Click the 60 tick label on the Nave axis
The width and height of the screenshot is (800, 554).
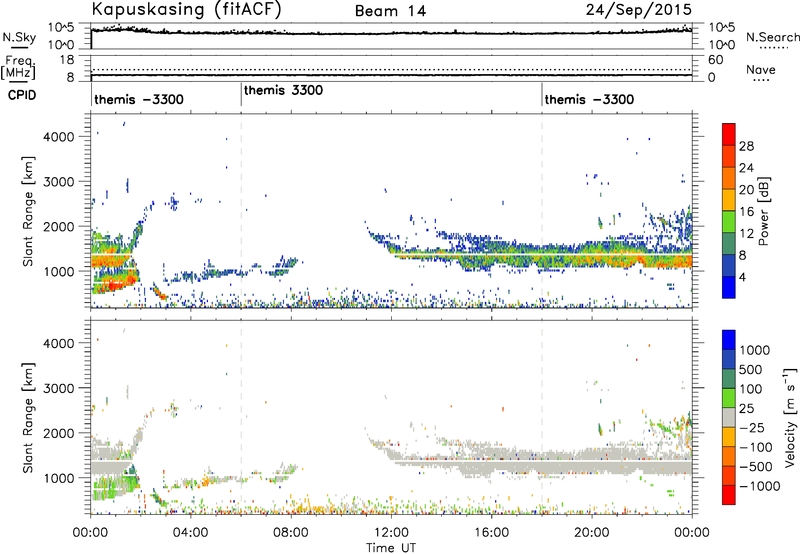tap(715, 60)
